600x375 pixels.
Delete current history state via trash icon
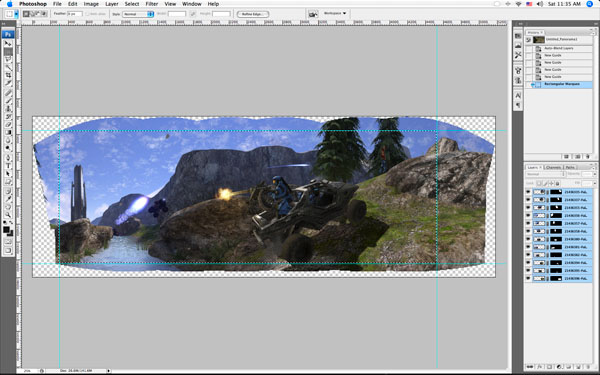(x=588, y=157)
